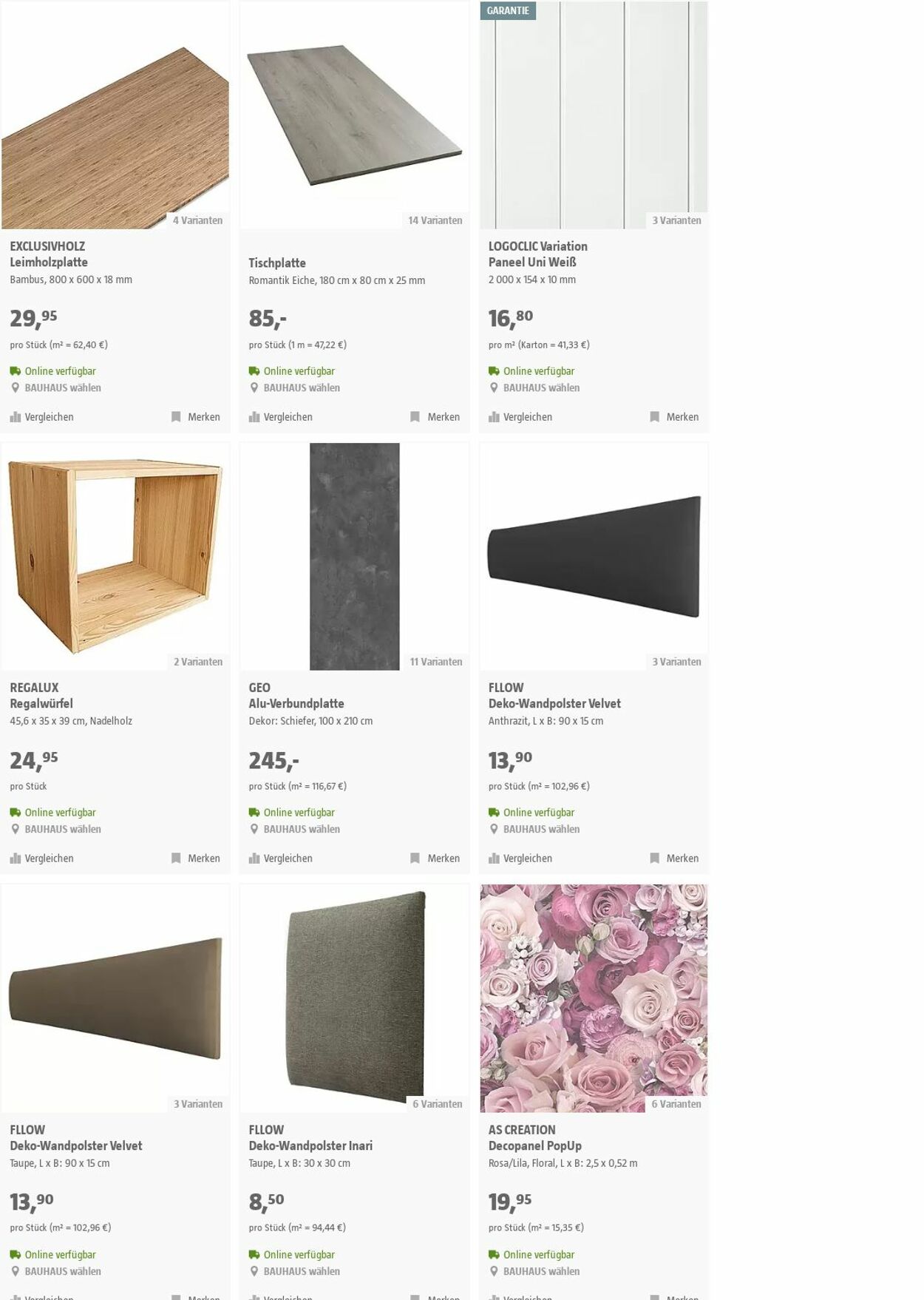Click the GARANTIE badge on Paneel image
924x1300 pixels.
pos(508,10)
